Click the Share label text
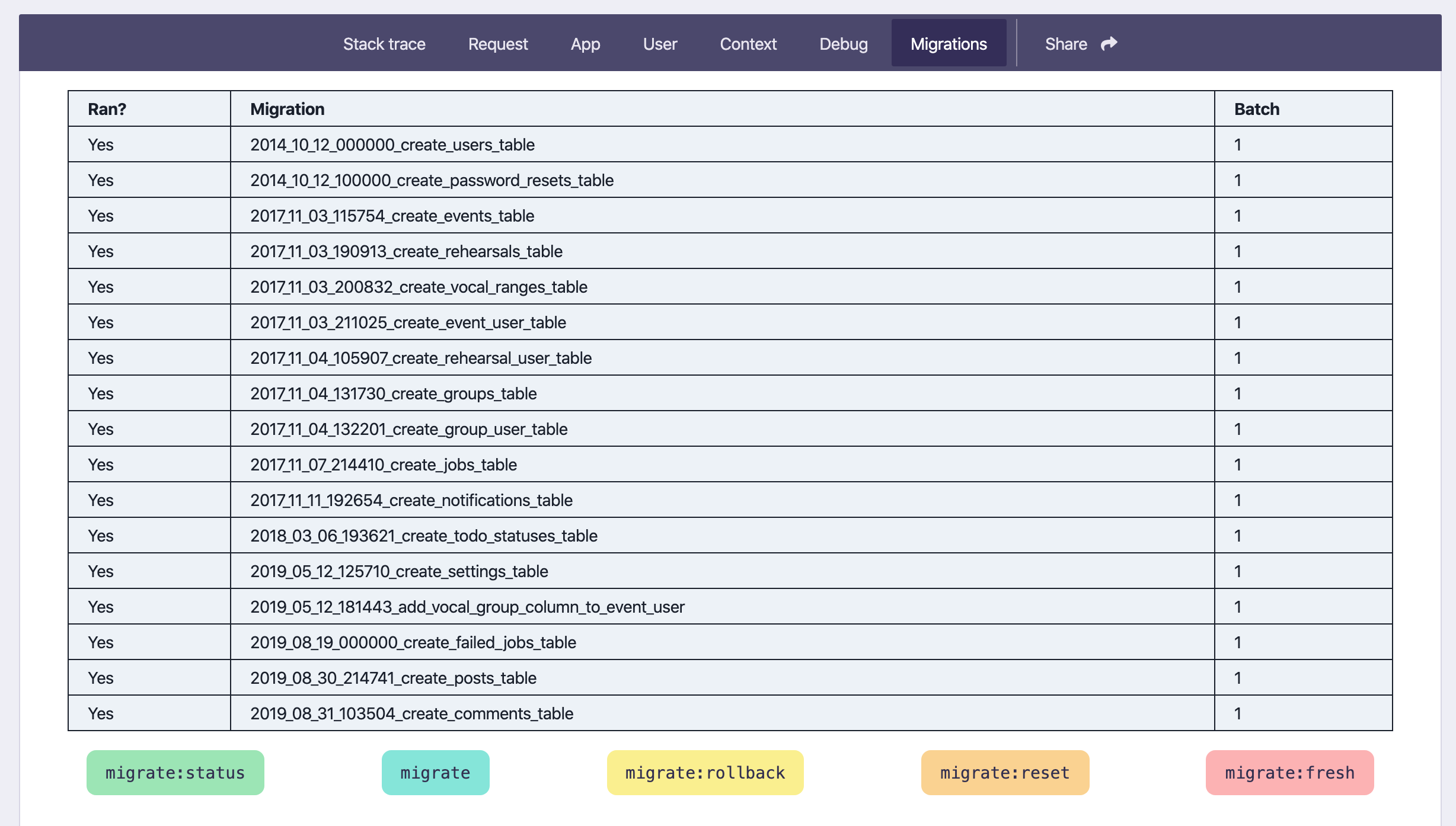 [1065, 44]
